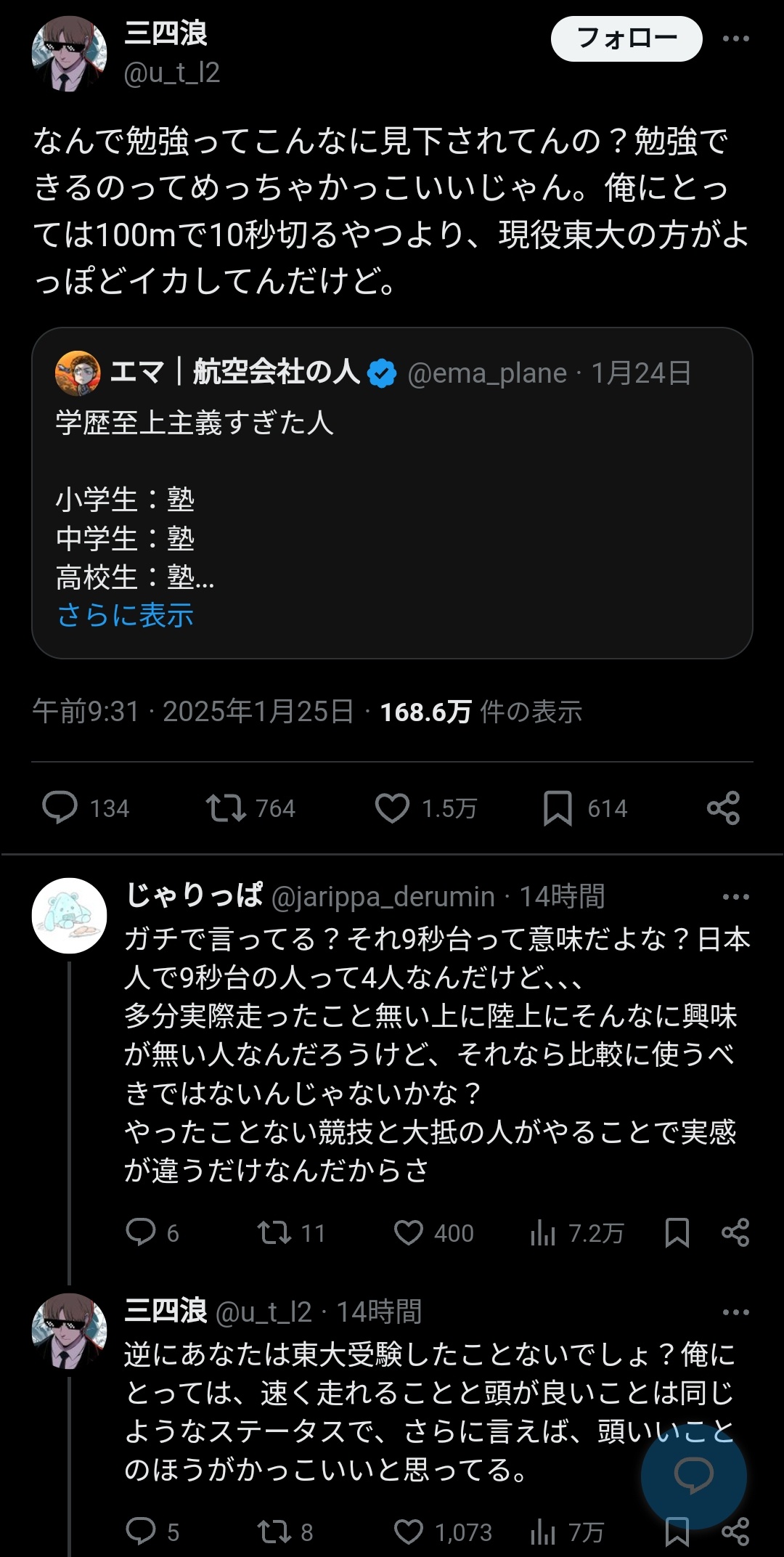Open more options on 三四浪's reply
The image size is (784, 1557).
coord(735,1312)
